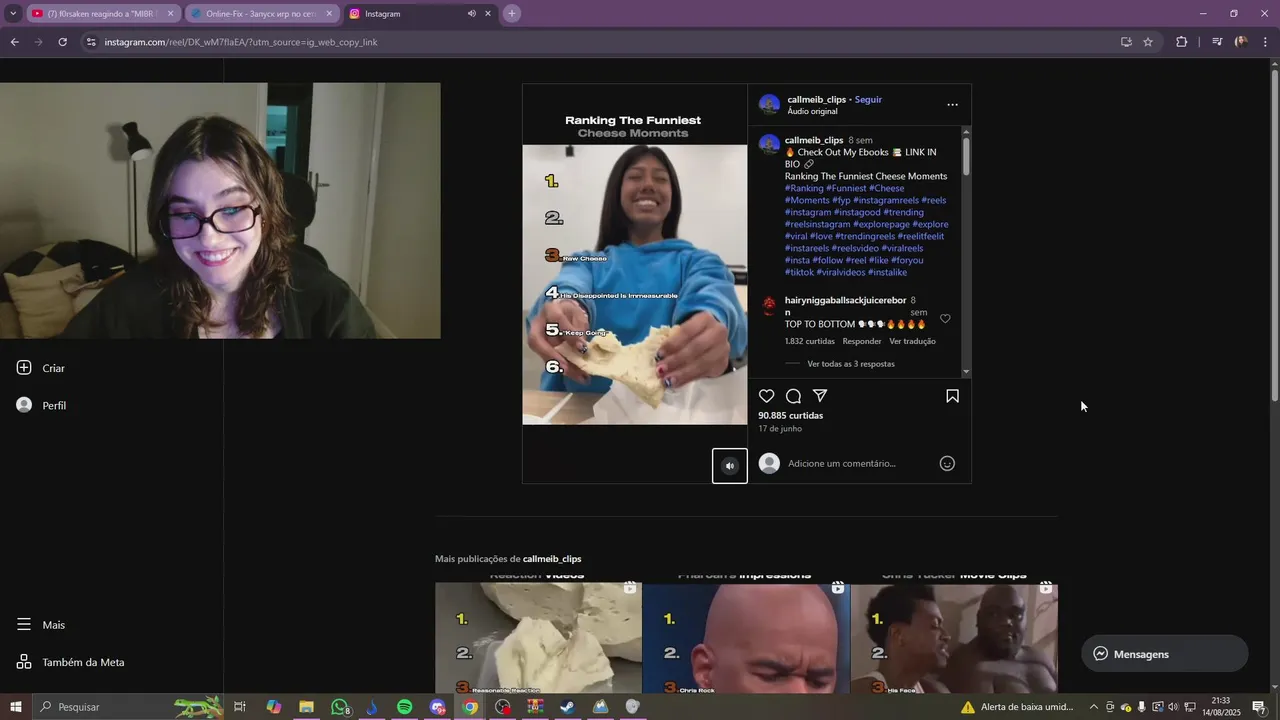
Task: Open File Explorer from taskbar
Action: (x=307, y=707)
